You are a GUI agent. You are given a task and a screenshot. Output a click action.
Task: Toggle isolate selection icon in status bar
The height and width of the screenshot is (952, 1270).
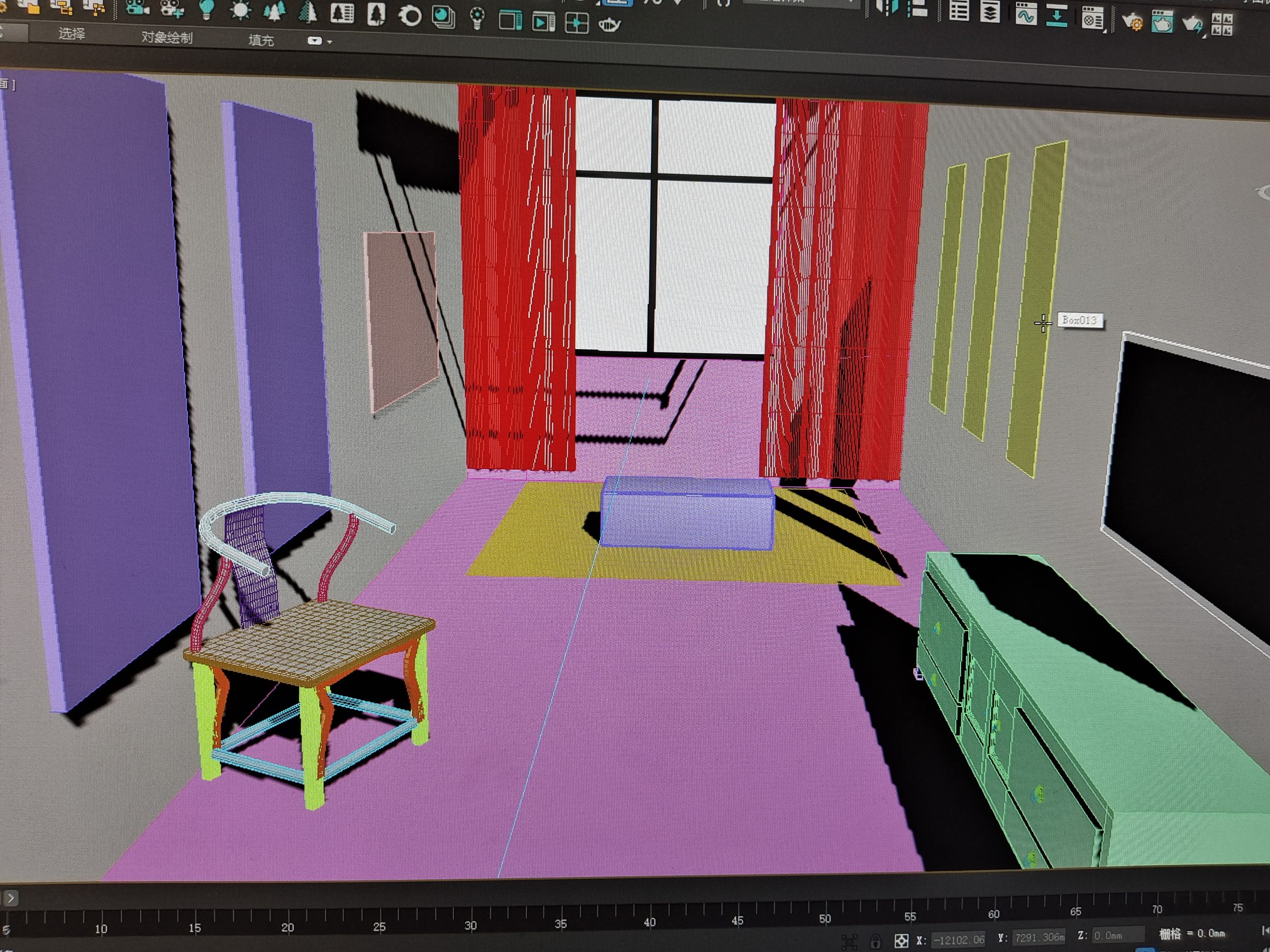point(849,942)
